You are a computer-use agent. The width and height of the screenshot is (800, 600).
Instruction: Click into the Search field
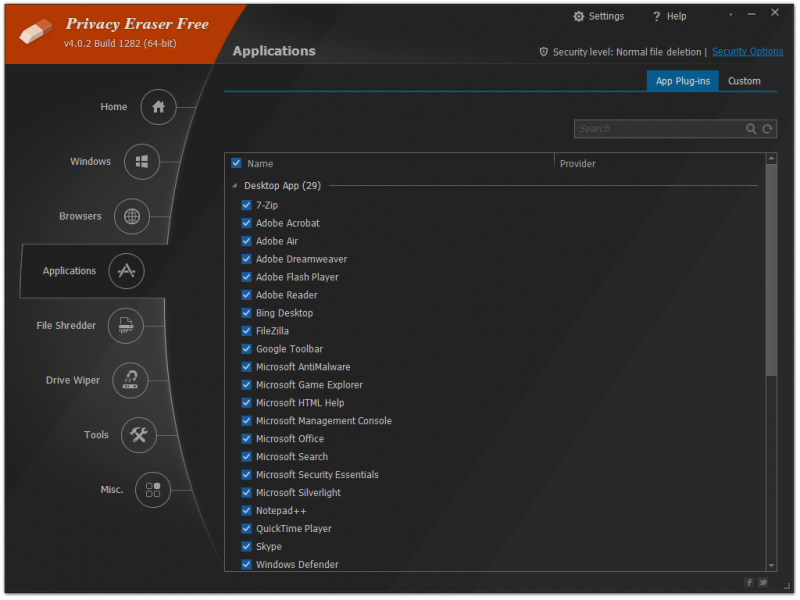tap(659, 129)
